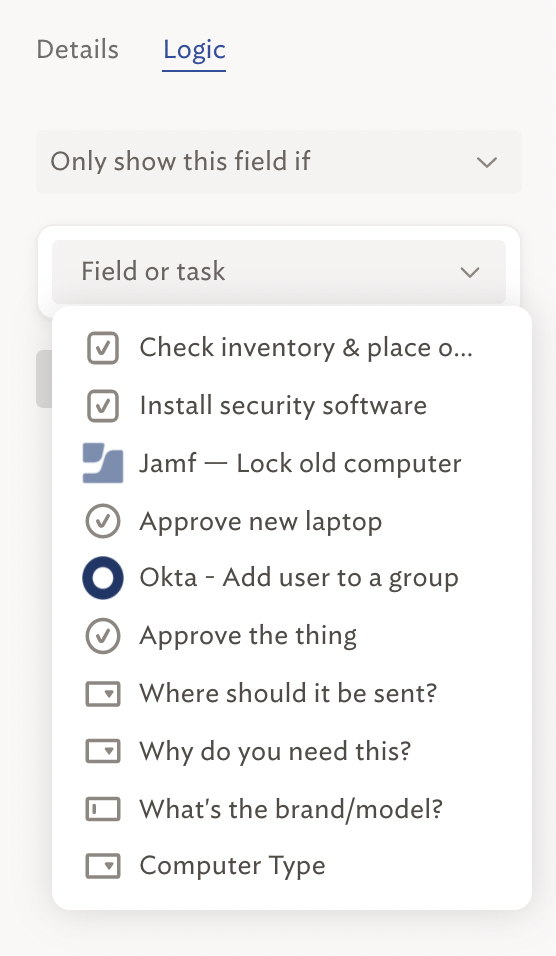Select 'Computer Type' from the list
556x956 pixels.
(x=291, y=866)
